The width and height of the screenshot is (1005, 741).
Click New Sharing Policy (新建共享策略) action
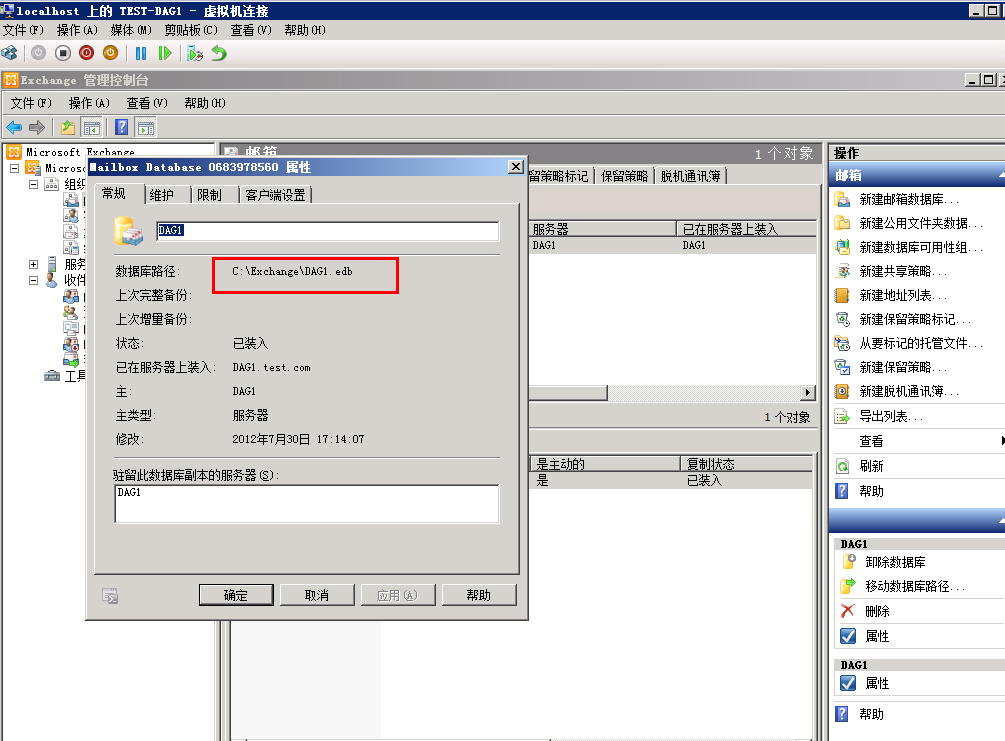[902, 271]
